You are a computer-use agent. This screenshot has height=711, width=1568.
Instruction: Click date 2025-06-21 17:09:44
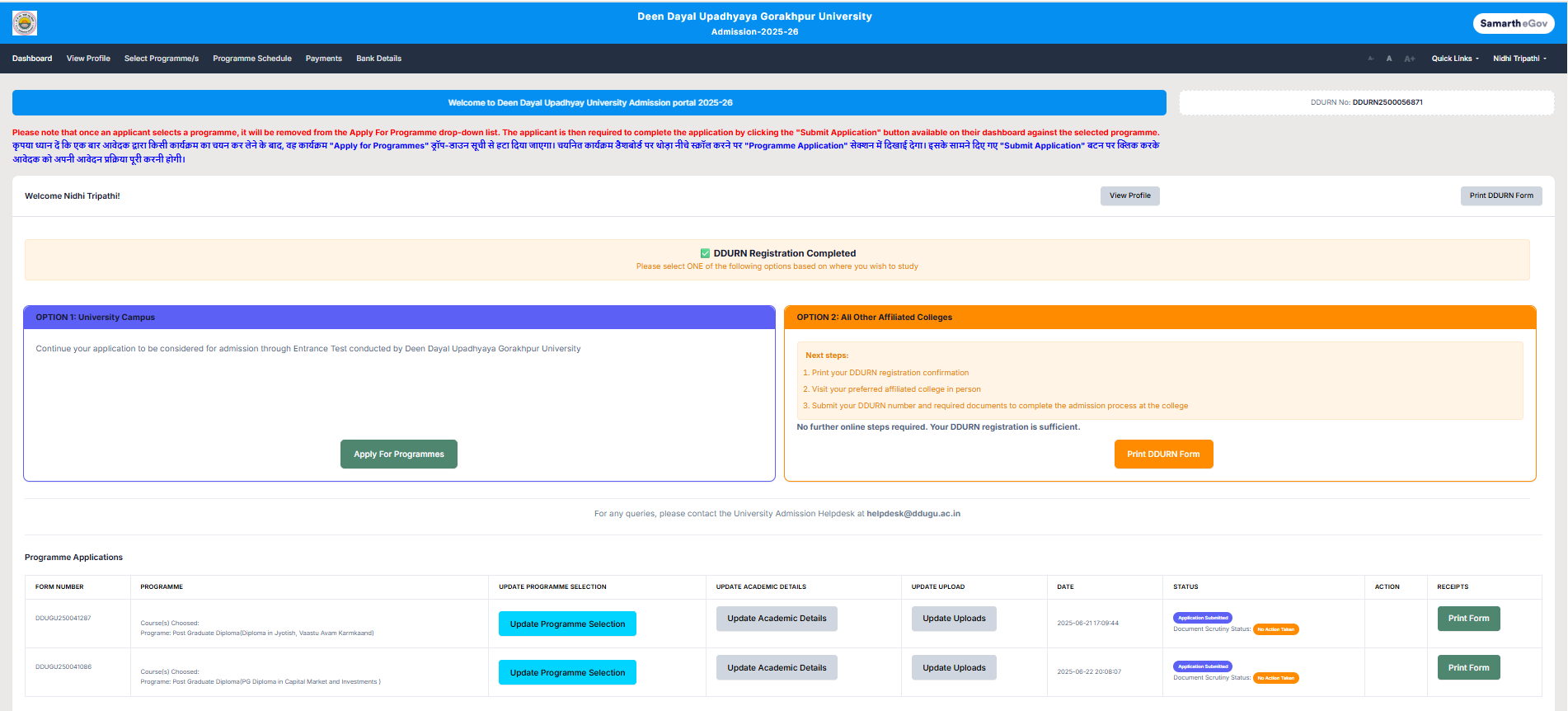pyautogui.click(x=1087, y=623)
